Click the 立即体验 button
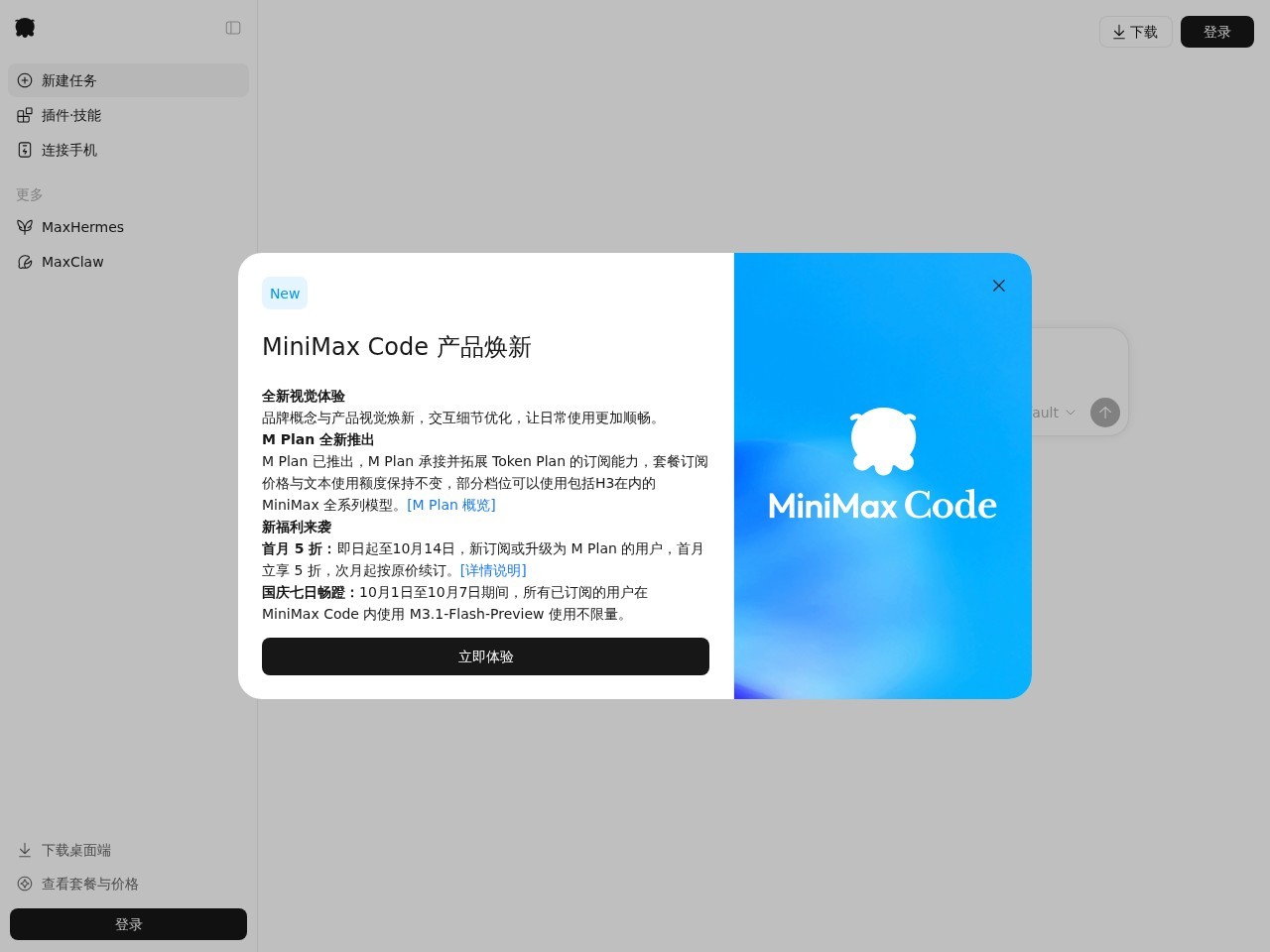The image size is (1270, 952). [x=485, y=656]
